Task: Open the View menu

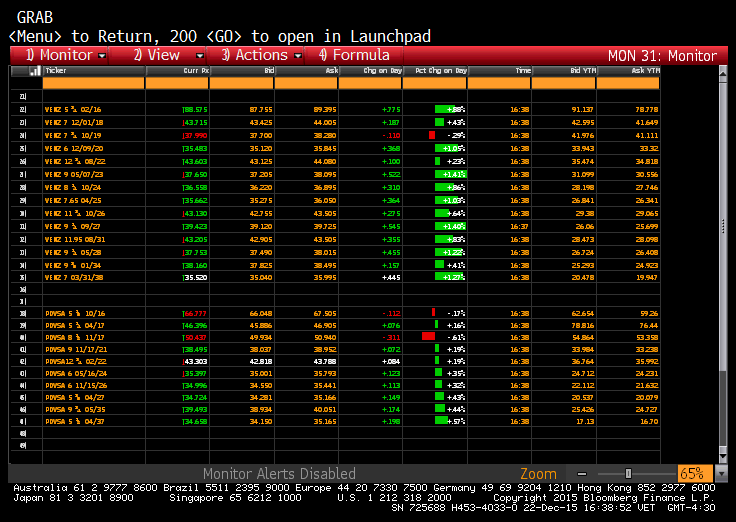Action: click(157, 55)
